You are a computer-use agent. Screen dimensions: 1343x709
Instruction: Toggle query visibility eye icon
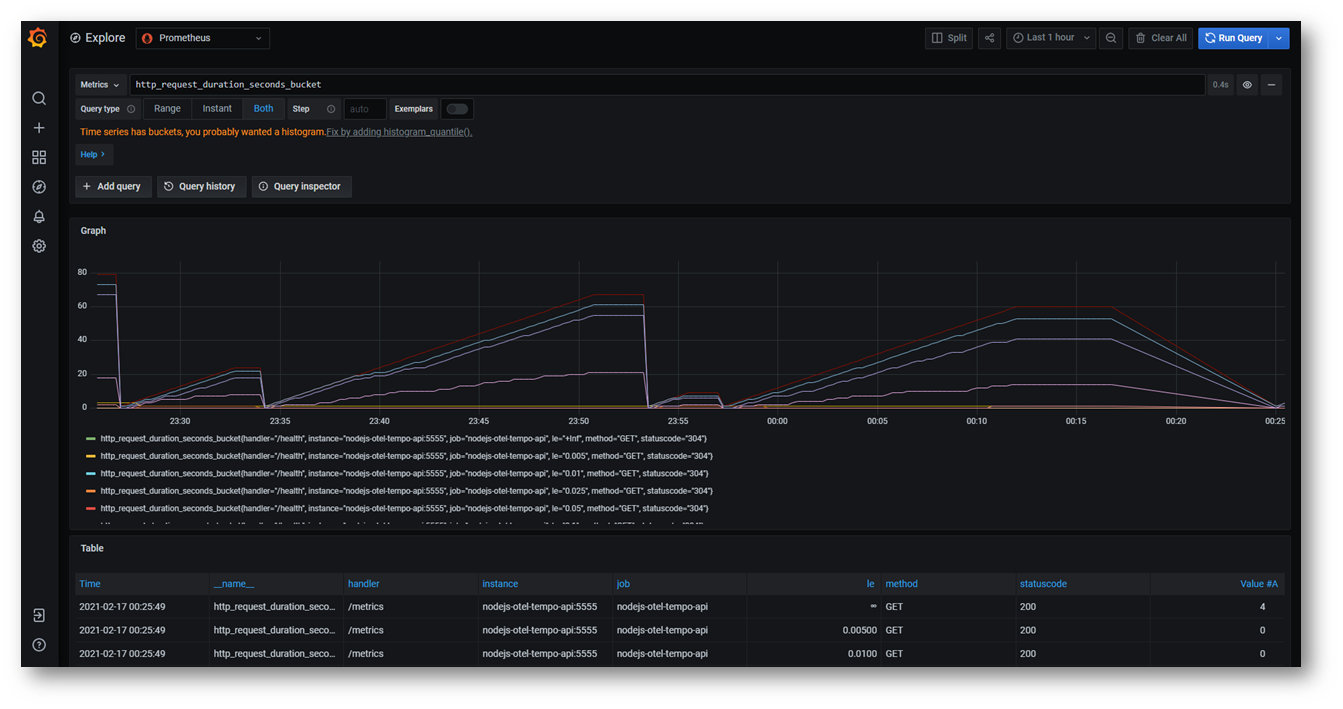click(x=1247, y=85)
